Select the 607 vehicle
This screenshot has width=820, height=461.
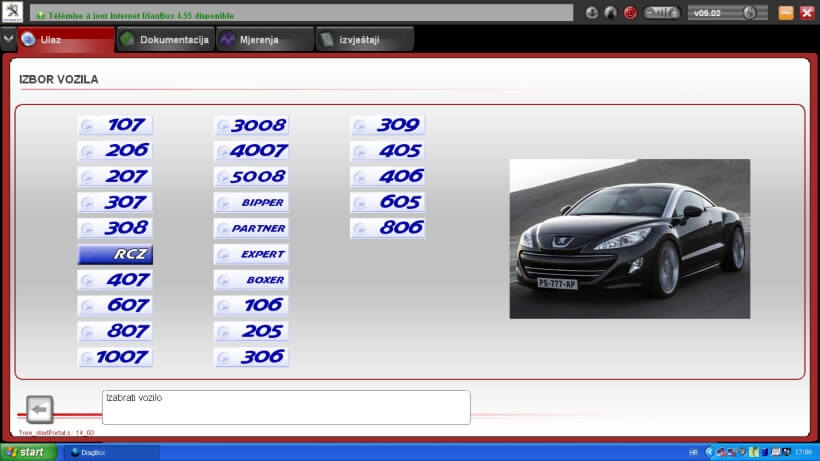pyautogui.click(x=115, y=305)
